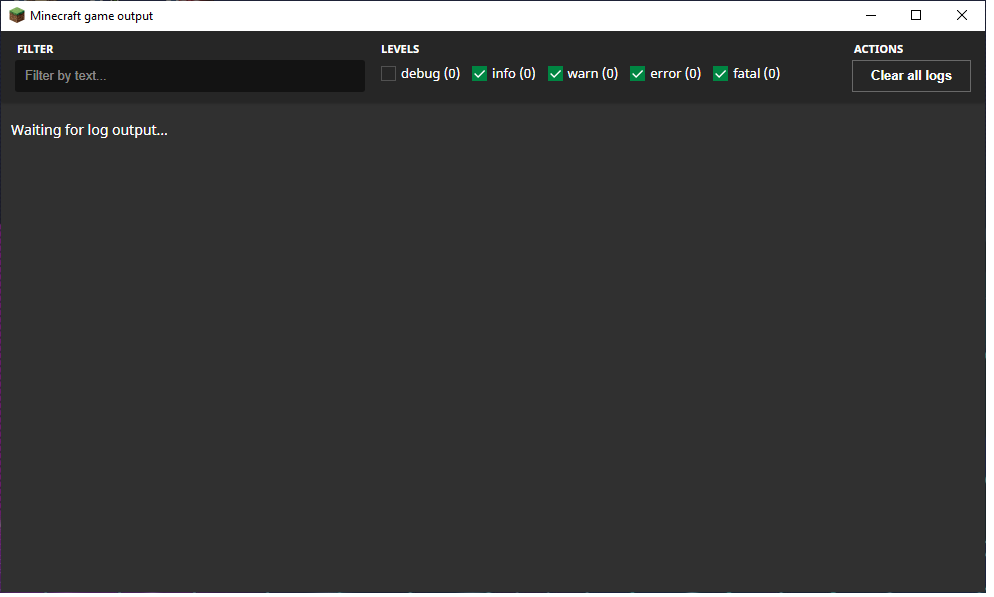Screen dimensions: 994x597
Task: Click the FILTER section heading
Action: pyautogui.click(x=36, y=49)
